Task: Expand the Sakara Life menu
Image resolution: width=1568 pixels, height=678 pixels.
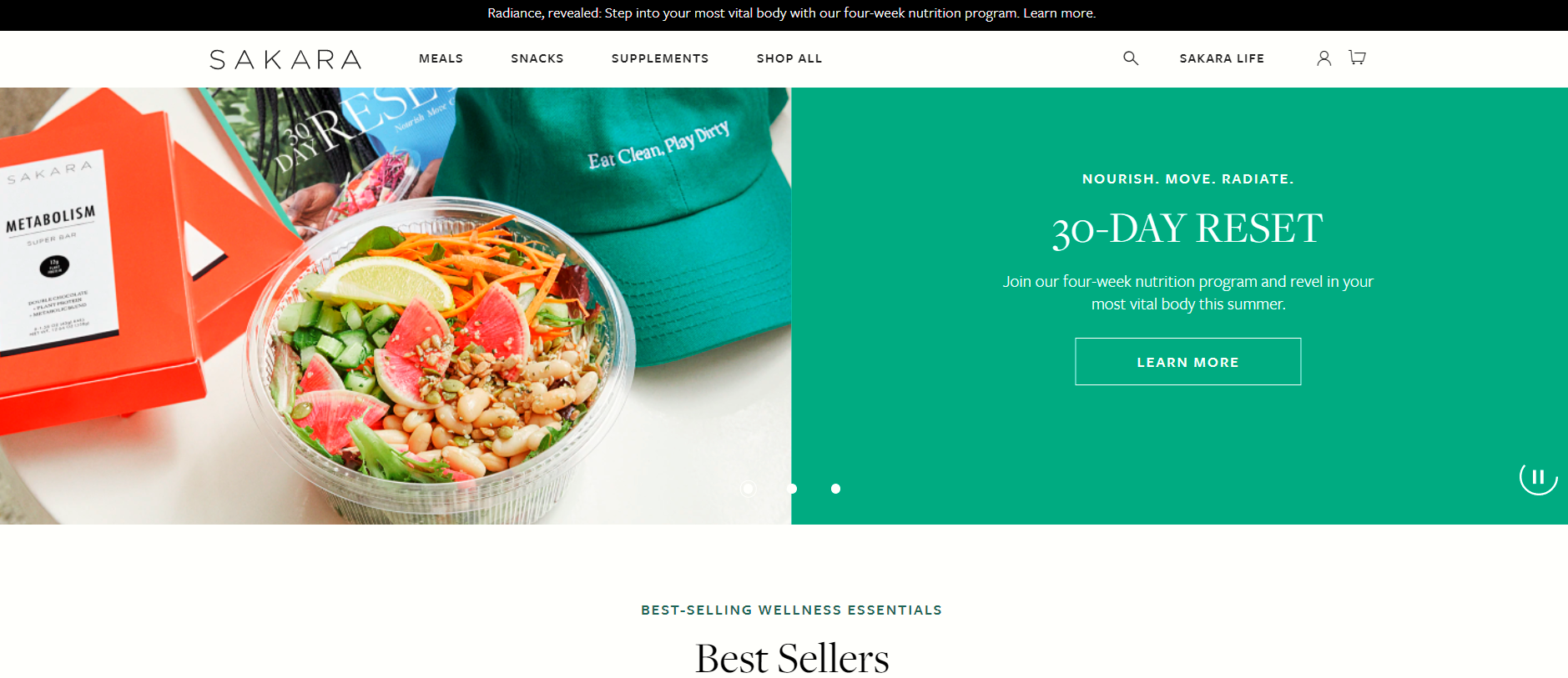Action: coord(1222,58)
